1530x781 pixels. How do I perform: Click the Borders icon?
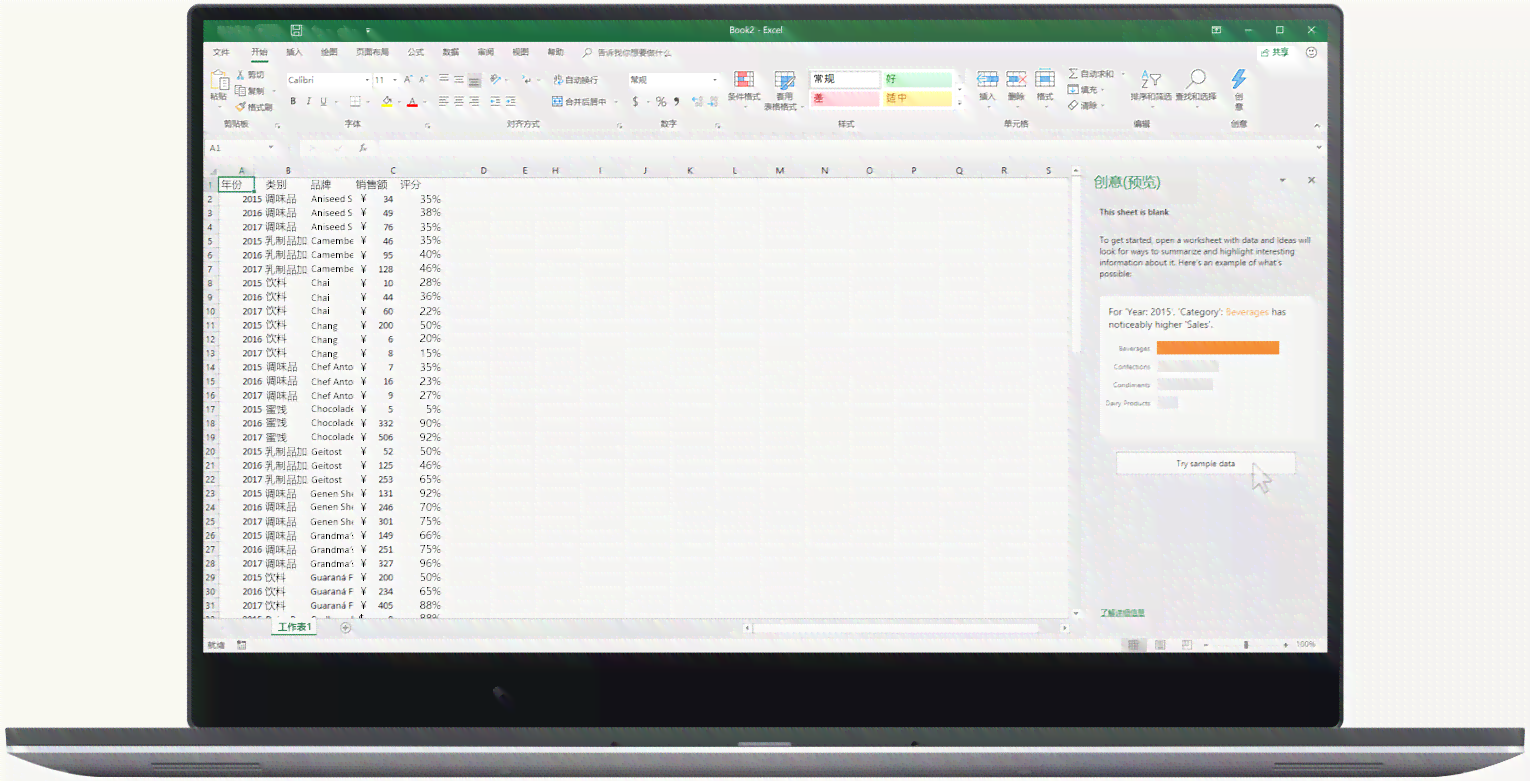[354, 101]
